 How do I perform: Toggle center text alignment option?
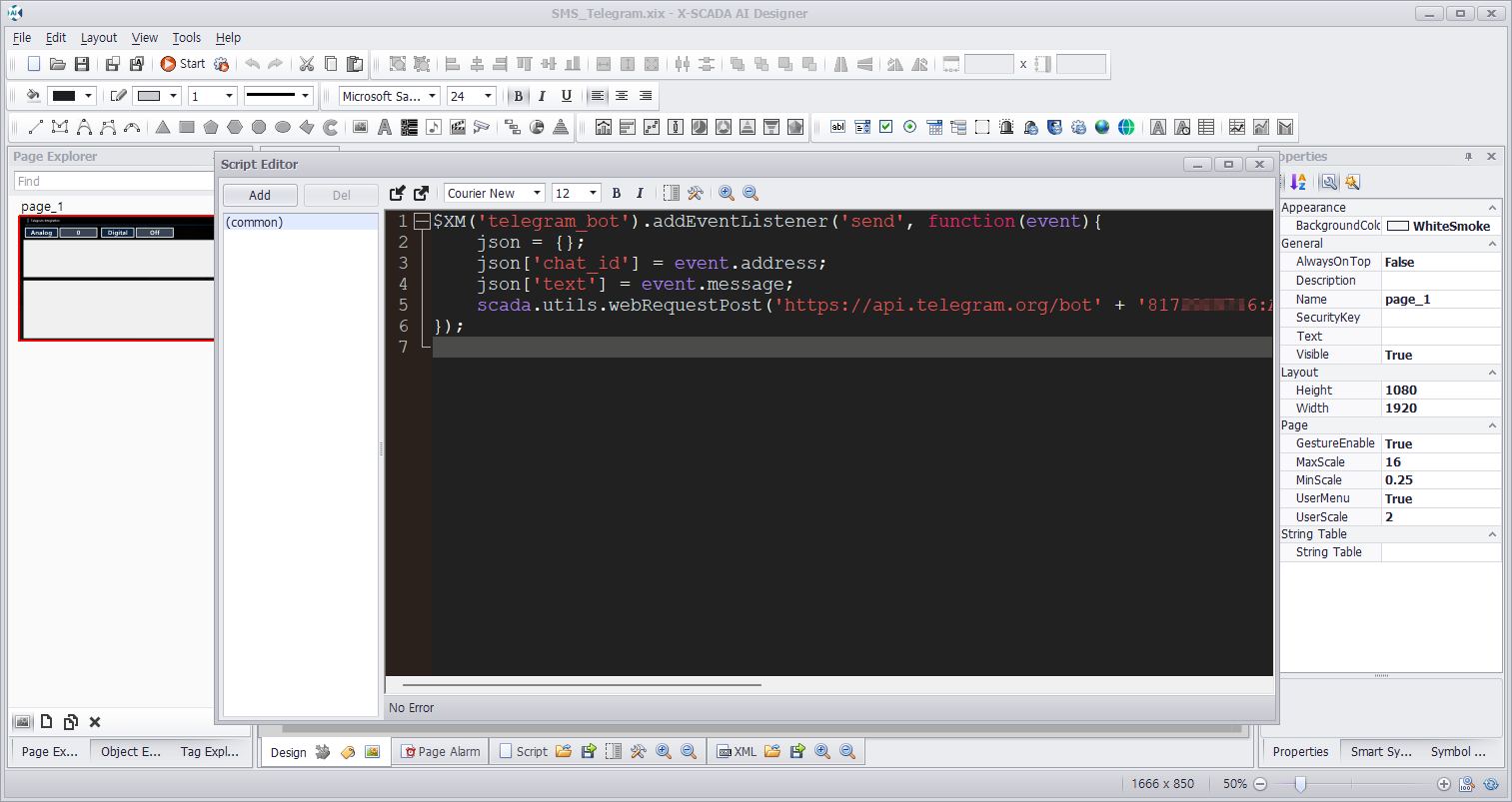[622, 96]
